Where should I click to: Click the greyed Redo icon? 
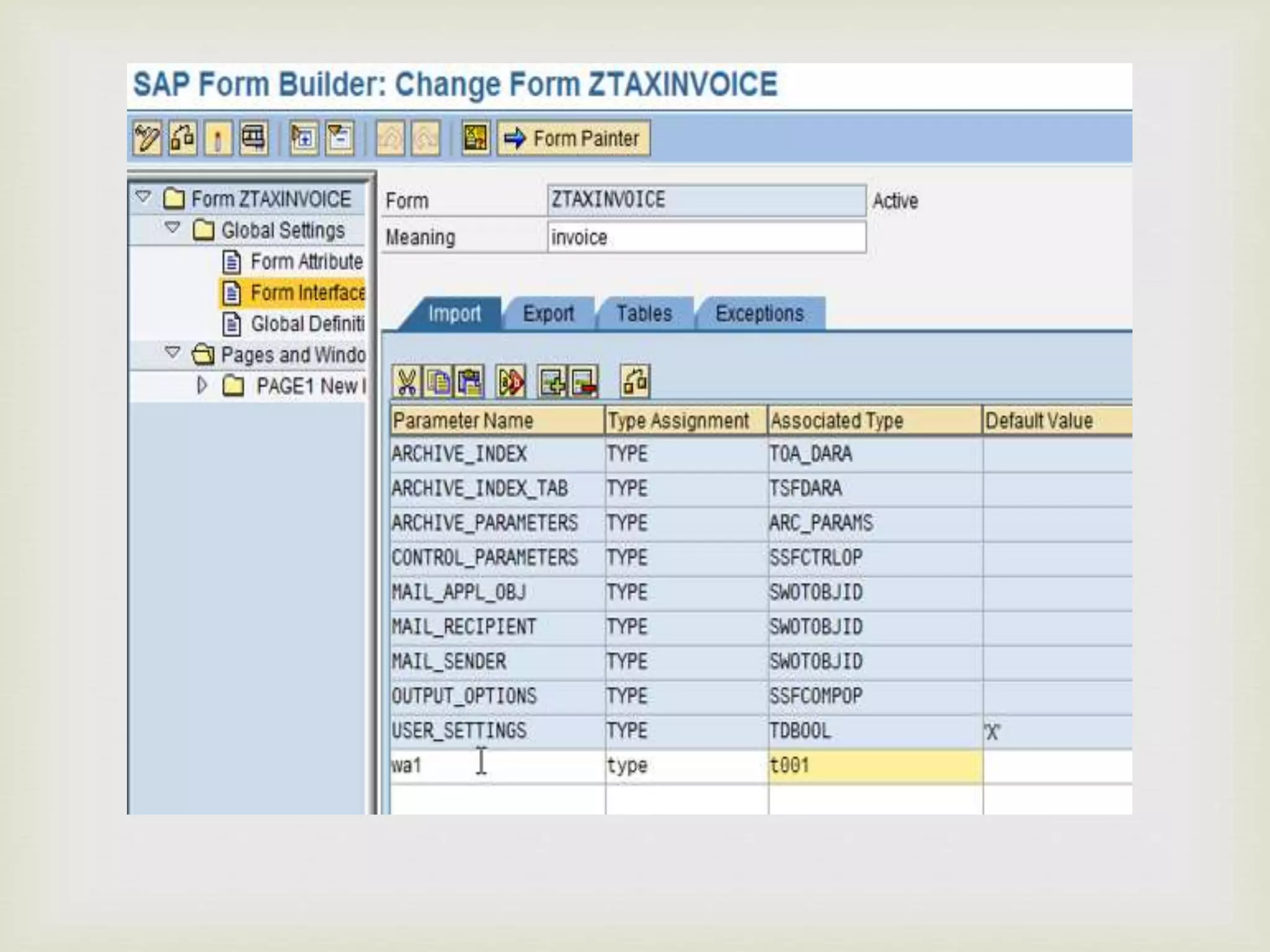[x=425, y=138]
